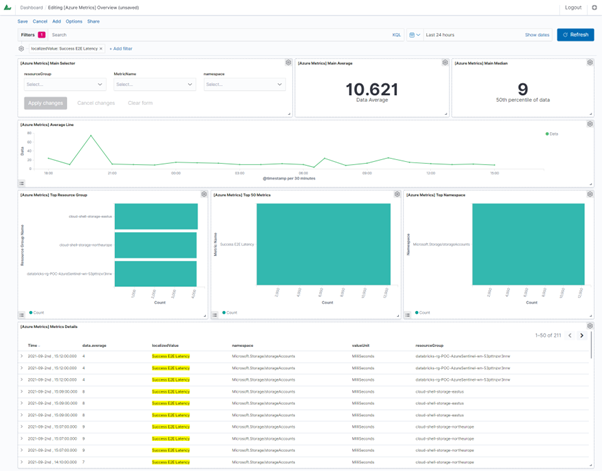Open the resourceGroup select dropdown
This screenshot has height=471, width=602.
tap(65, 84)
